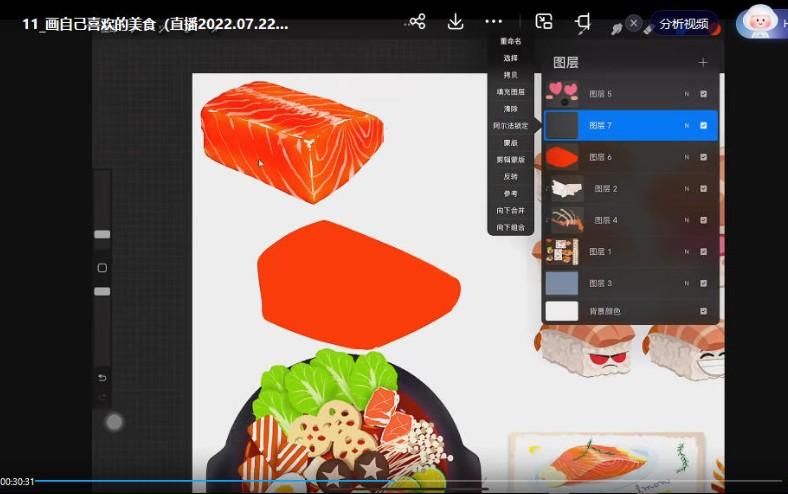Image resolution: width=788 pixels, height=494 pixels.
Task: Choose 重命名 from layer context menu
Action: pos(510,41)
